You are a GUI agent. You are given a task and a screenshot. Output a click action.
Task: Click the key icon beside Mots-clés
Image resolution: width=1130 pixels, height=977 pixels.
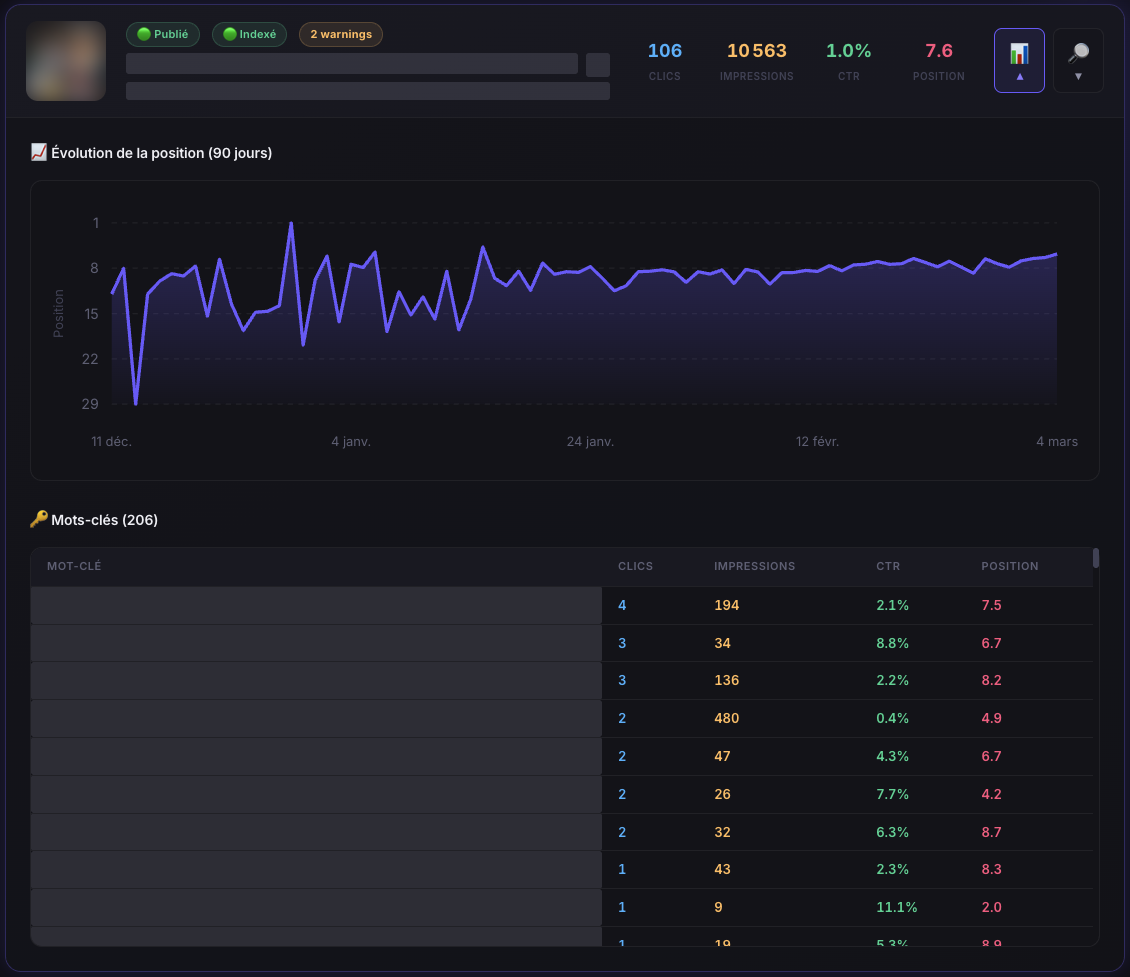[x=39, y=519]
